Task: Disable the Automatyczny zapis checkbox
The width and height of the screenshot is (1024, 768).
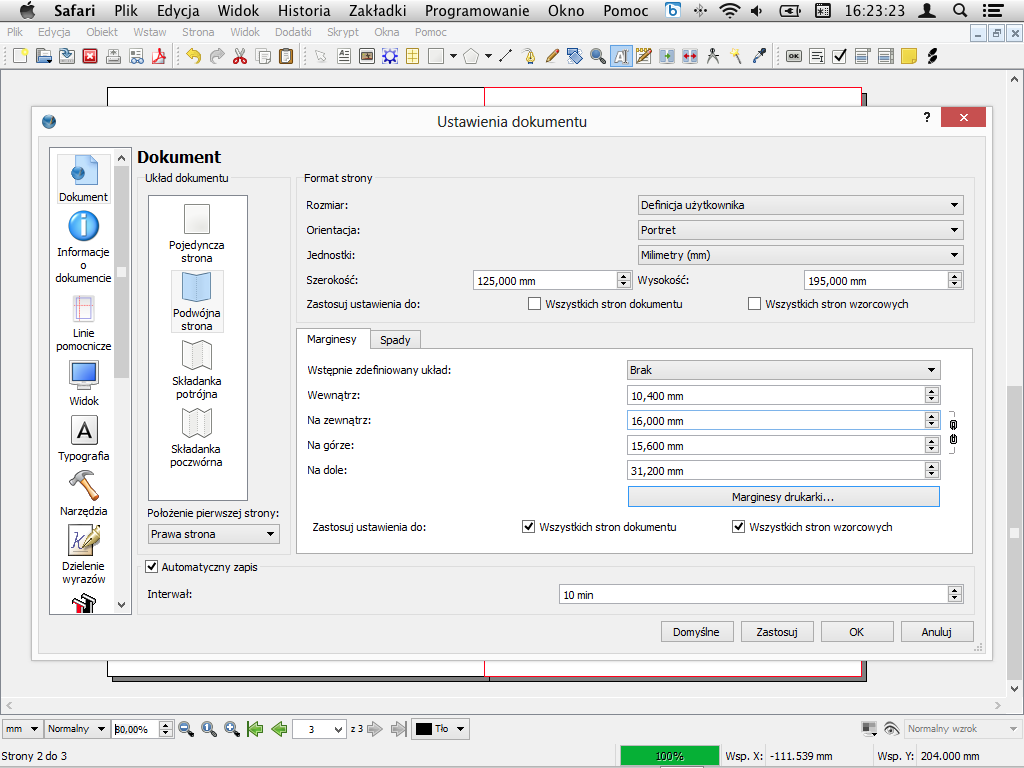Action: [x=153, y=567]
